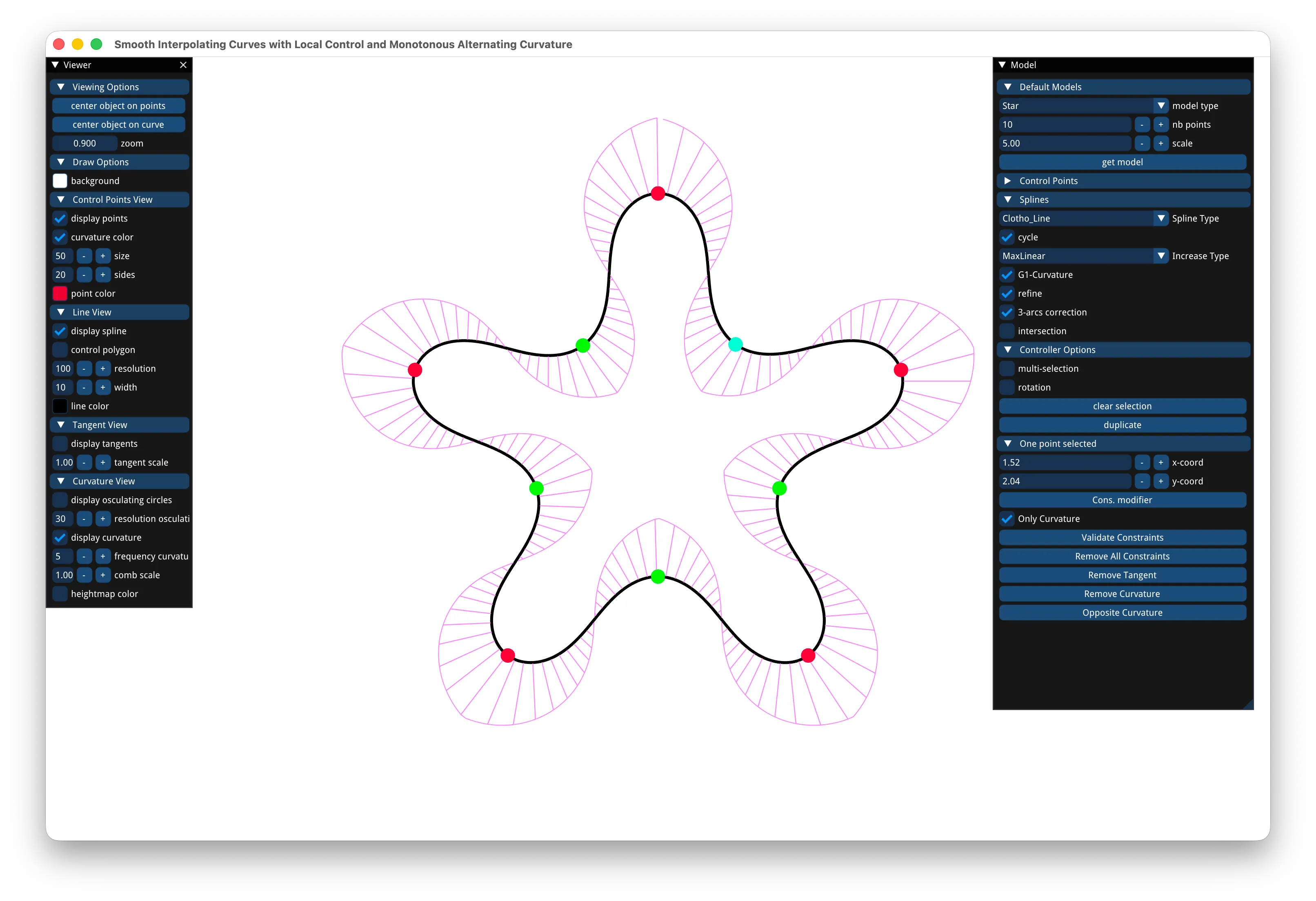Open the red point color swatch
Screen dimensions: 1316x901
pyautogui.click(x=60, y=293)
